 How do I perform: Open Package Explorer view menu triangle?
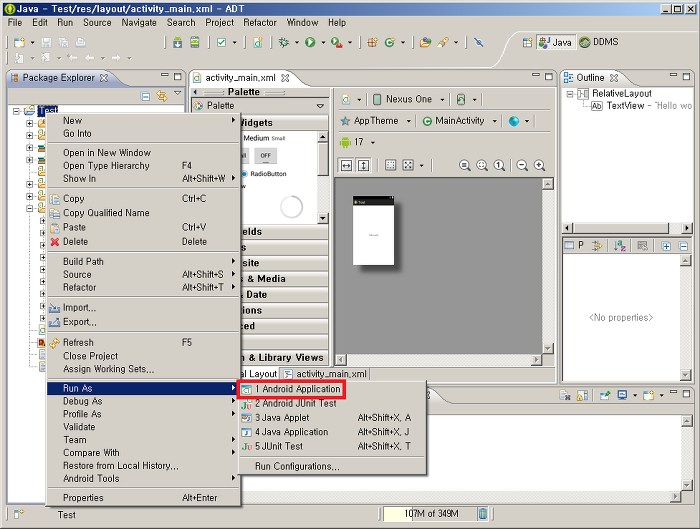tap(178, 93)
